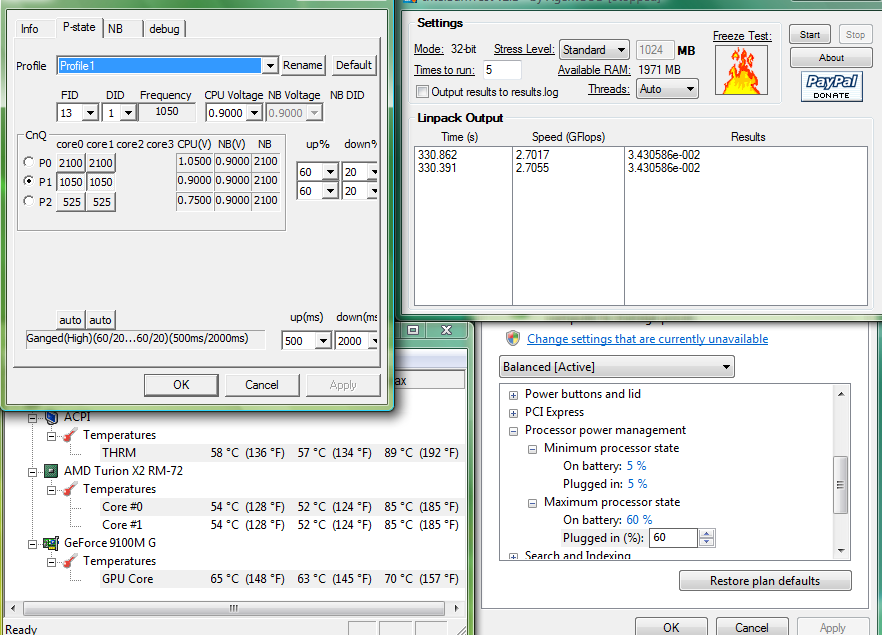Open the down(ms) 2000 dropdown
This screenshot has height=635, width=882.
click(374, 340)
